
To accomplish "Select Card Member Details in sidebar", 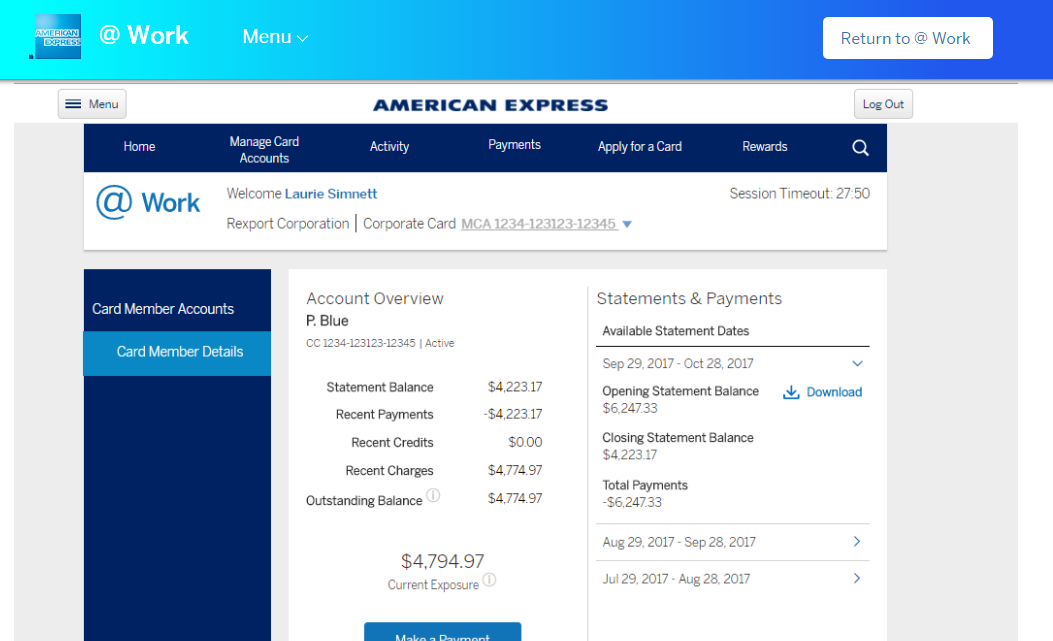I will [x=177, y=353].
